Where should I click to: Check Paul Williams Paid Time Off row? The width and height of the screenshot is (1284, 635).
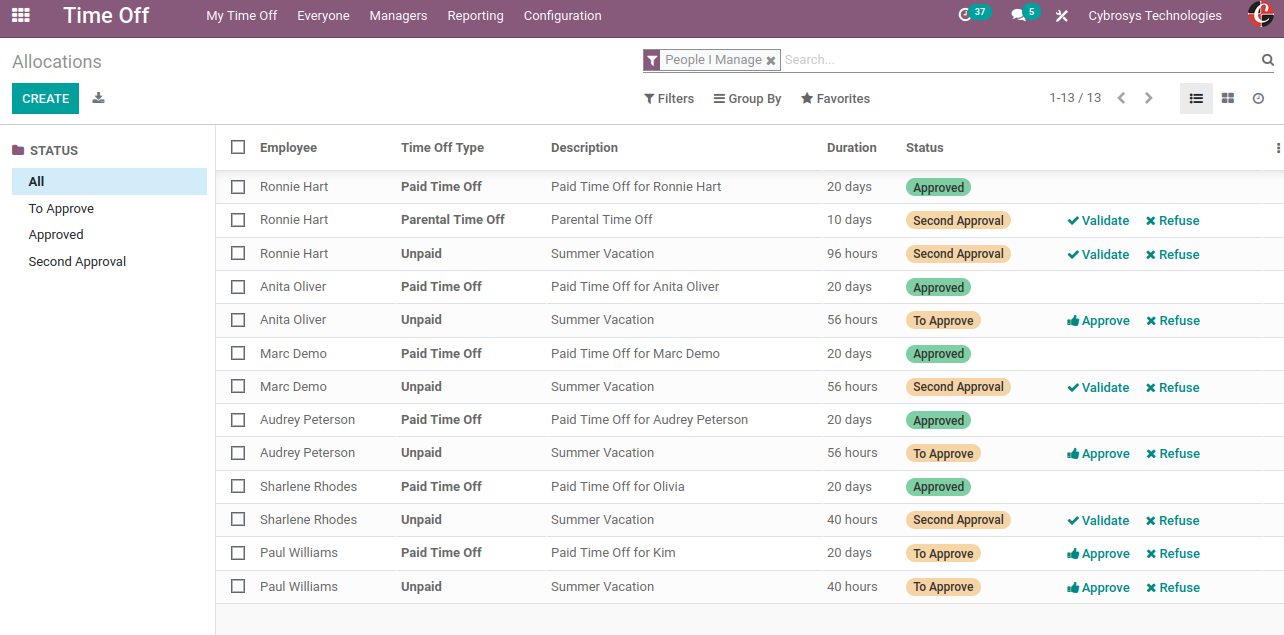[x=238, y=553]
